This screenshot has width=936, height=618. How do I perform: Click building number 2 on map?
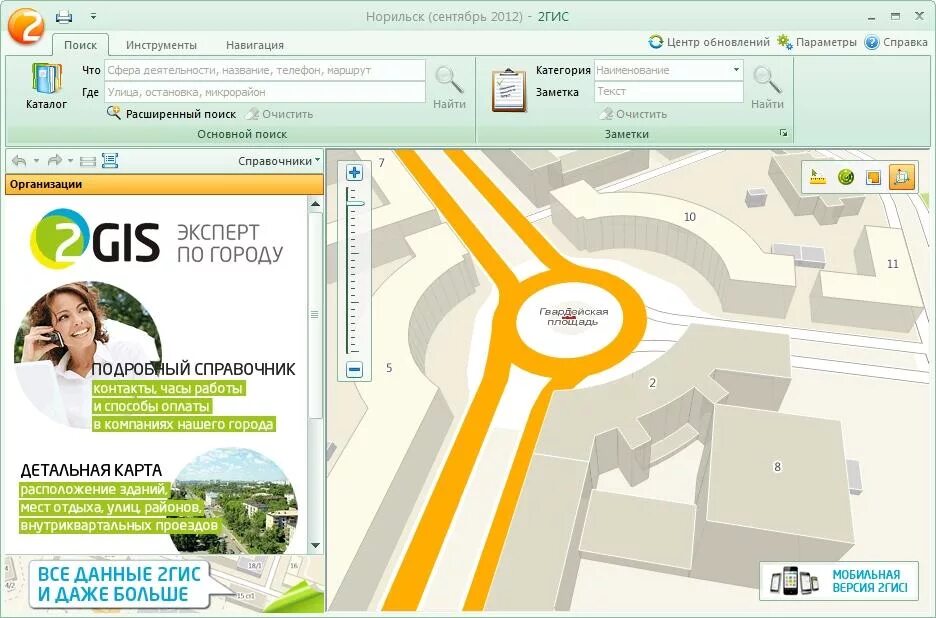tap(652, 383)
